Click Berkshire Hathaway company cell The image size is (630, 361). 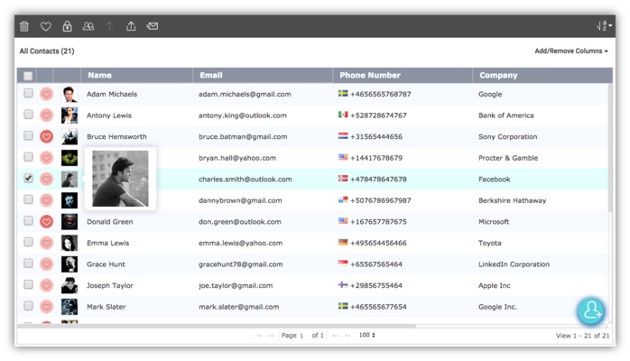512,200
